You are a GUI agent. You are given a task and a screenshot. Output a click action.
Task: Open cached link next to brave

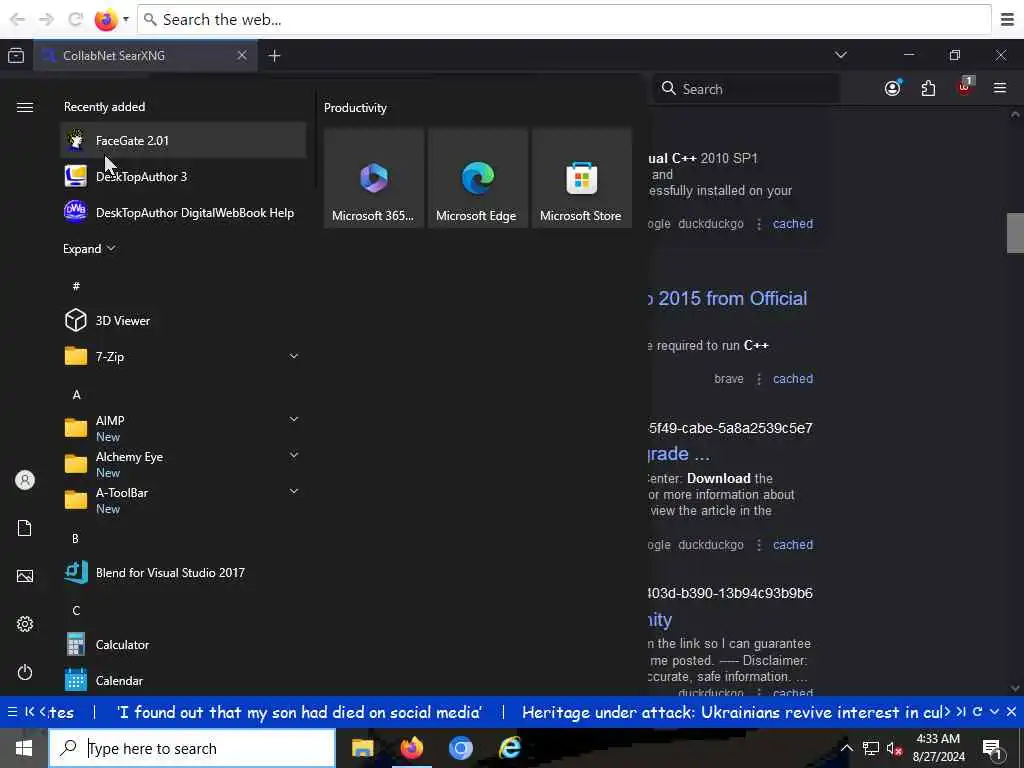tap(793, 379)
